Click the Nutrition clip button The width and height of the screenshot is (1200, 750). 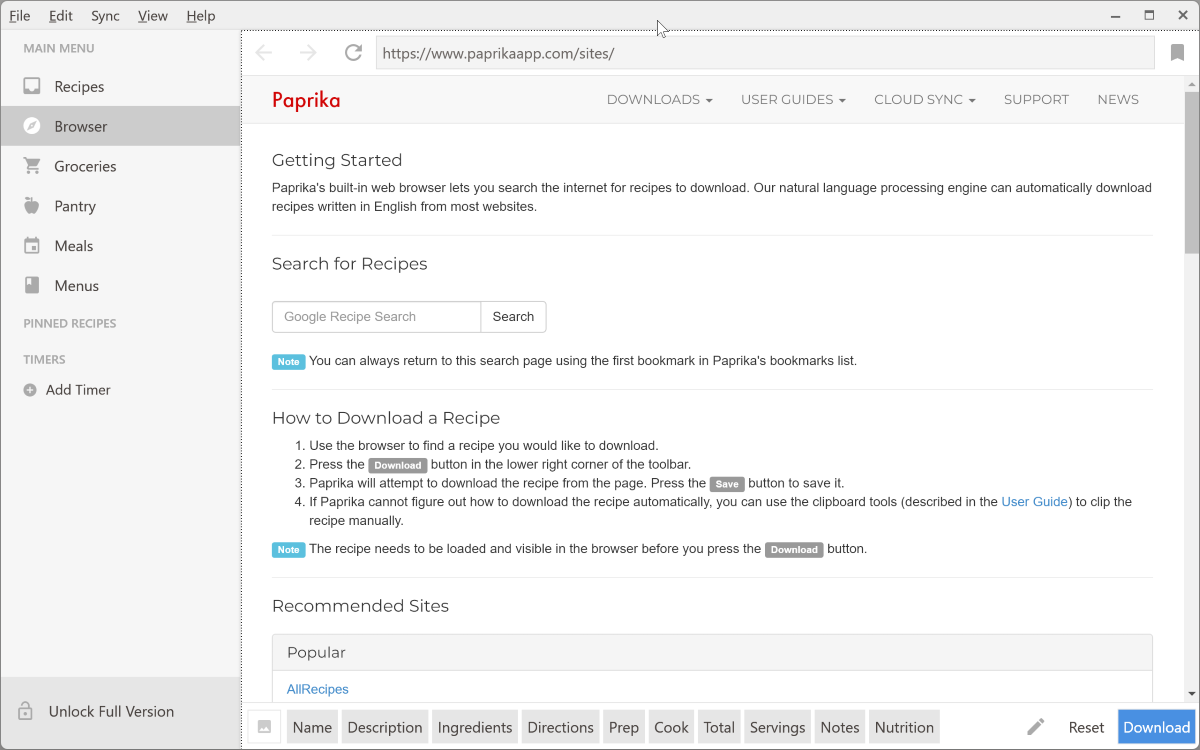tap(904, 727)
